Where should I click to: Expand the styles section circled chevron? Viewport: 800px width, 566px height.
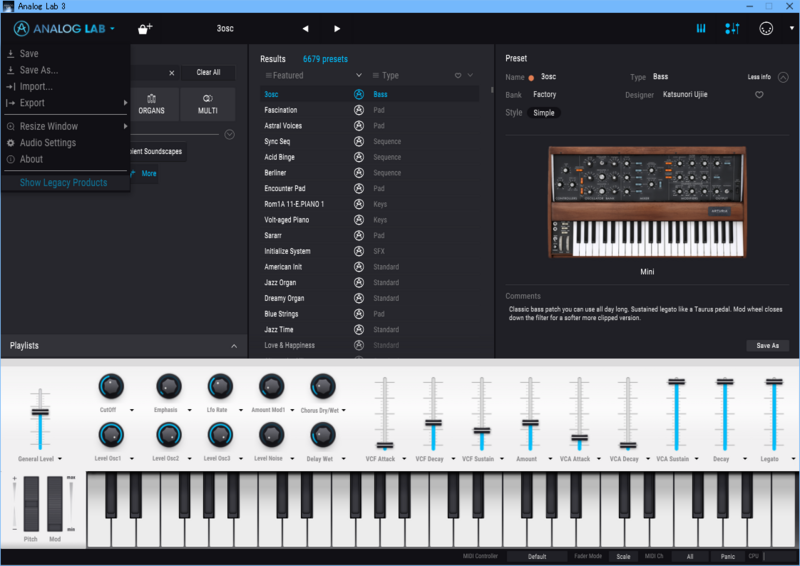point(230,134)
